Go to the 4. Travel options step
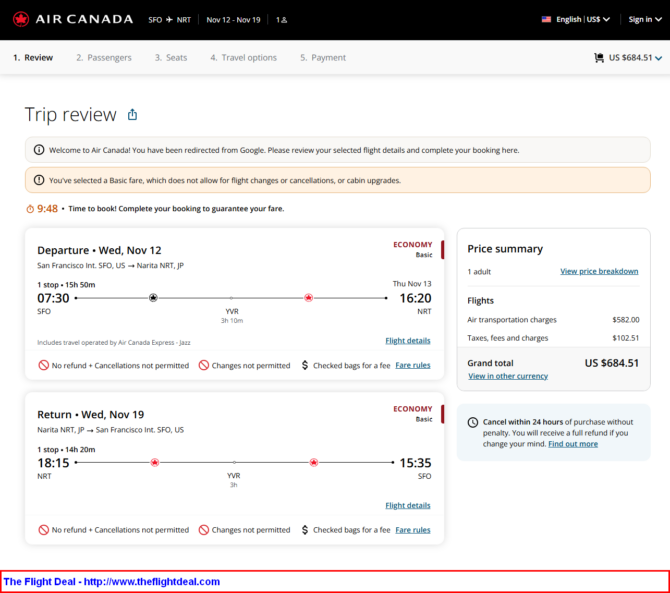 click(x=244, y=58)
